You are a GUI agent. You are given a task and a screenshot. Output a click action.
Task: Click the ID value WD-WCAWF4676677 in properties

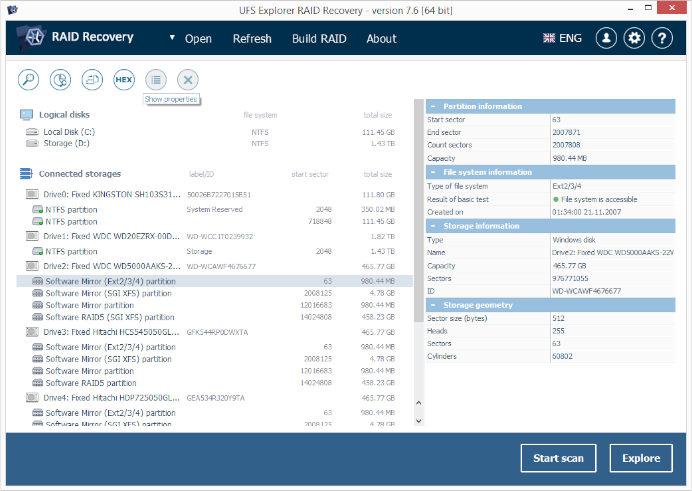587,291
